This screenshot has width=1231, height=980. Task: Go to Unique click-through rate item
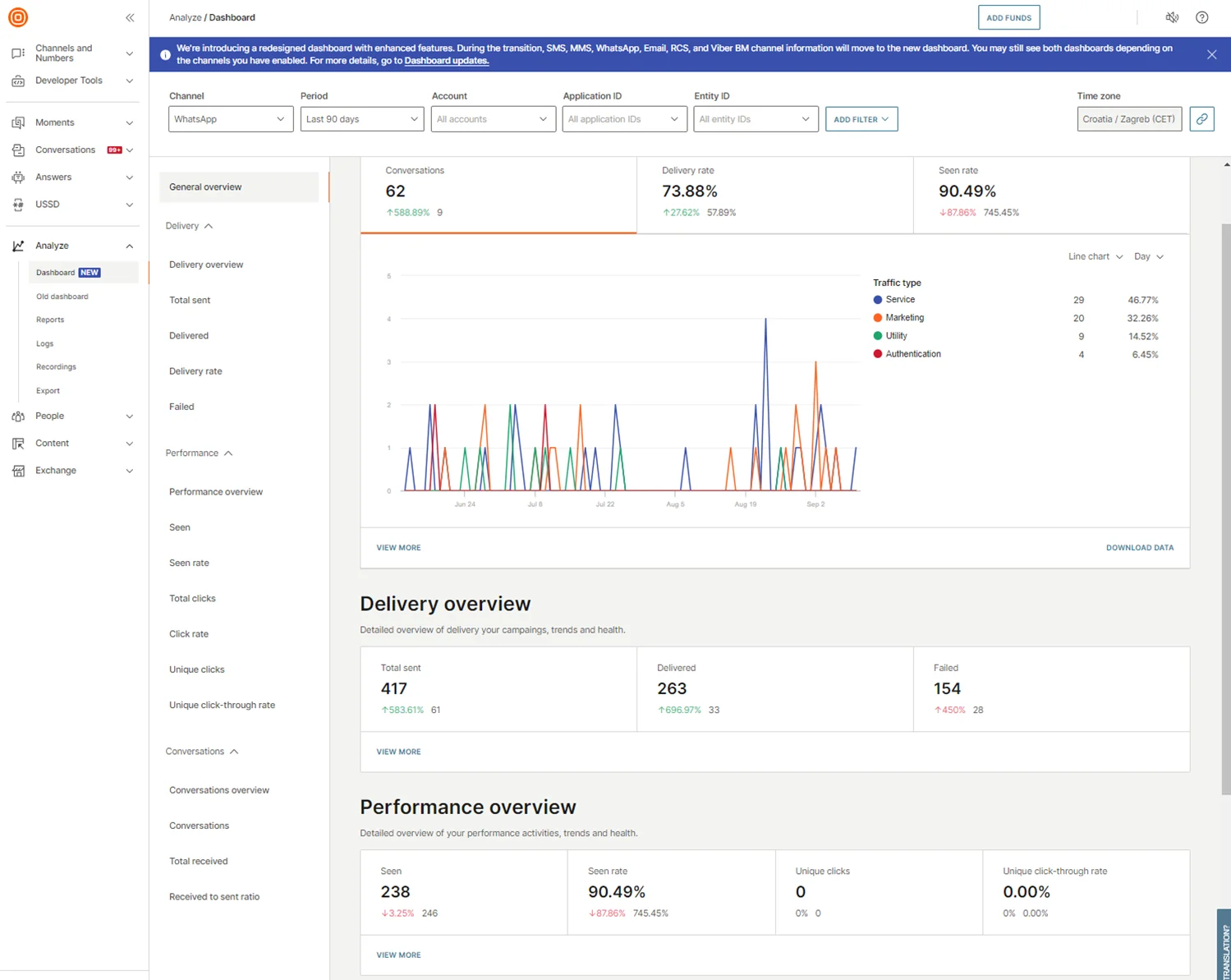[x=222, y=705]
